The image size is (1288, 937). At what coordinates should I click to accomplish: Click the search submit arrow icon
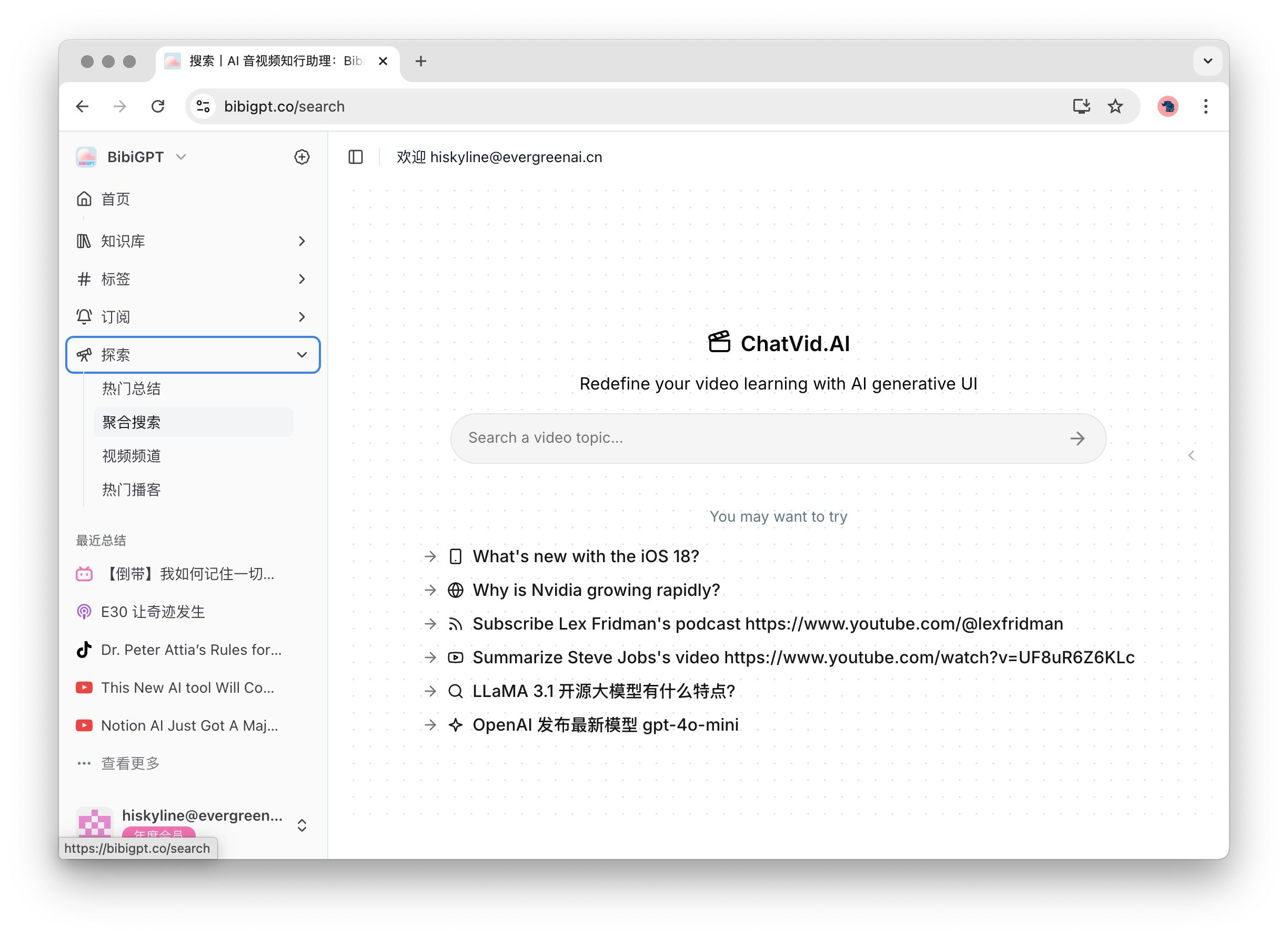(x=1076, y=438)
